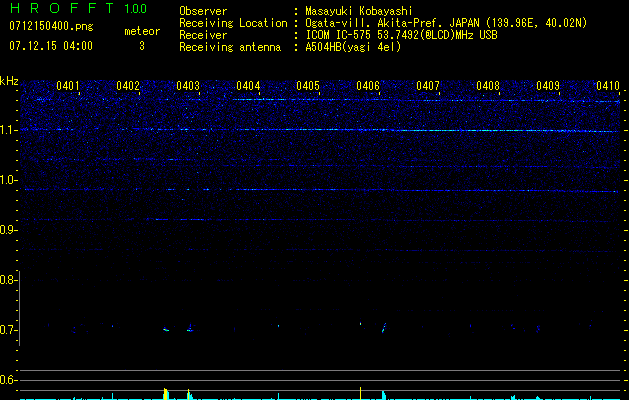Click the 0410 time marker
This screenshot has height=400, width=629.
(608, 86)
